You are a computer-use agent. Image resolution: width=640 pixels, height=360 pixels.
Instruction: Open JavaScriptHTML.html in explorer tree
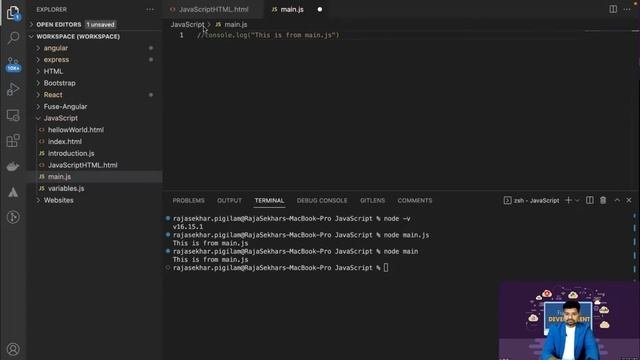click(82, 165)
